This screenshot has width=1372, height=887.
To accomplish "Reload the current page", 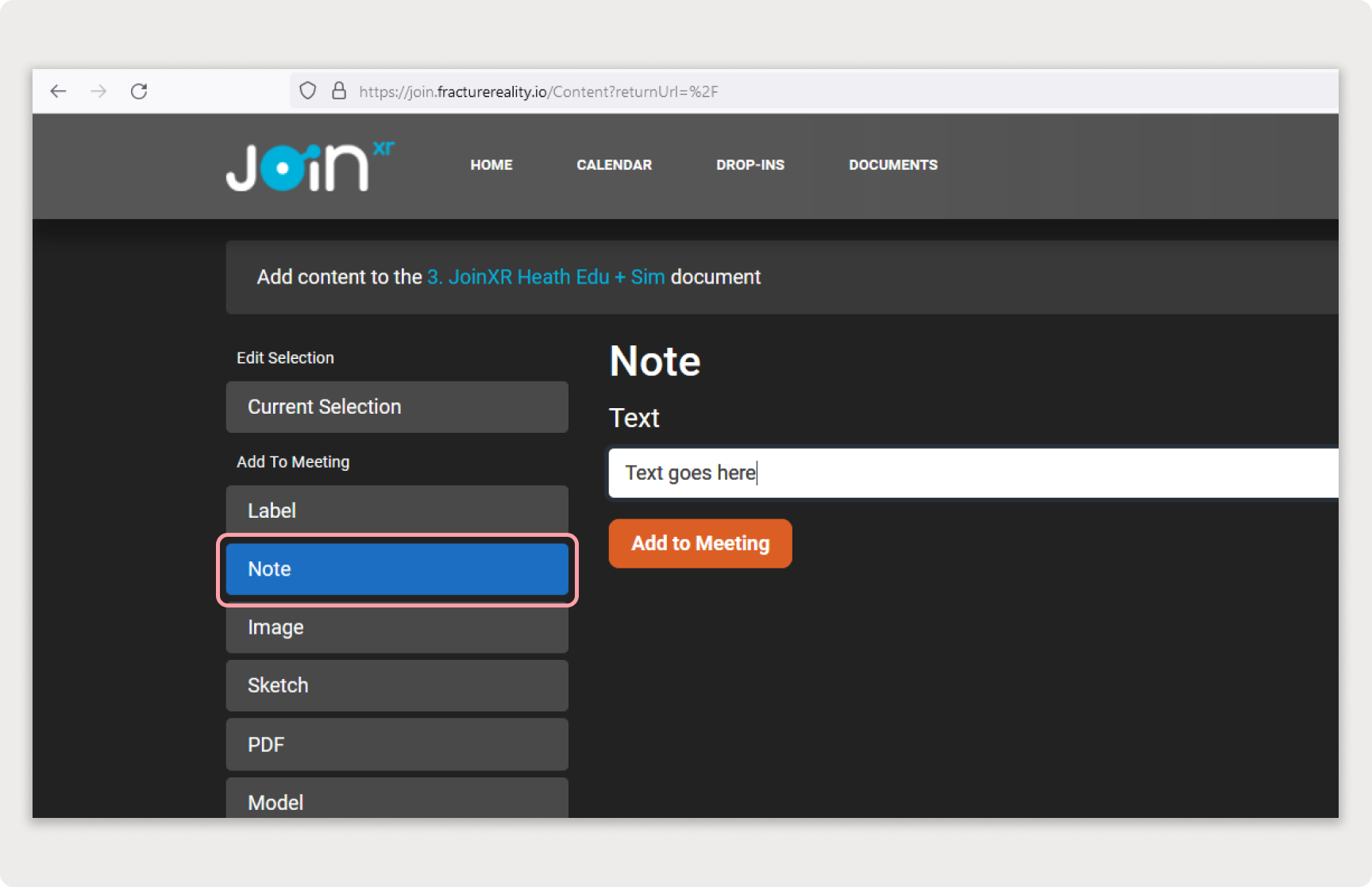I will [140, 91].
